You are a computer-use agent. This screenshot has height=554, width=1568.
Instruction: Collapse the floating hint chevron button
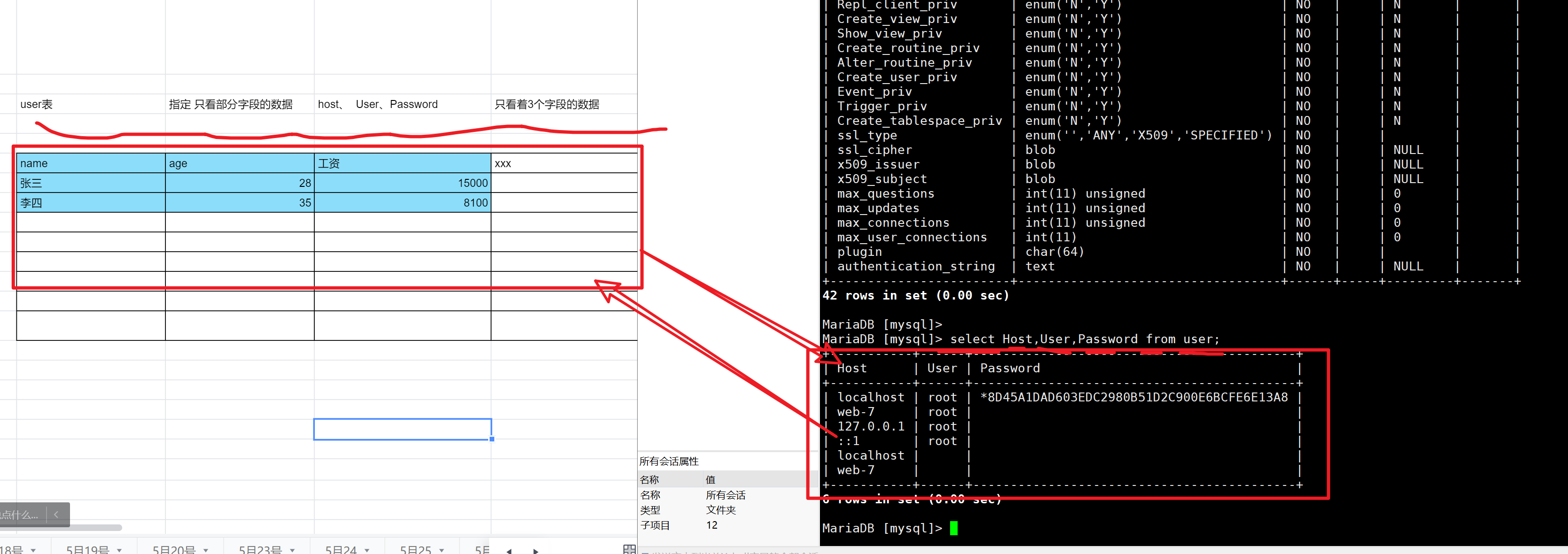click(56, 515)
